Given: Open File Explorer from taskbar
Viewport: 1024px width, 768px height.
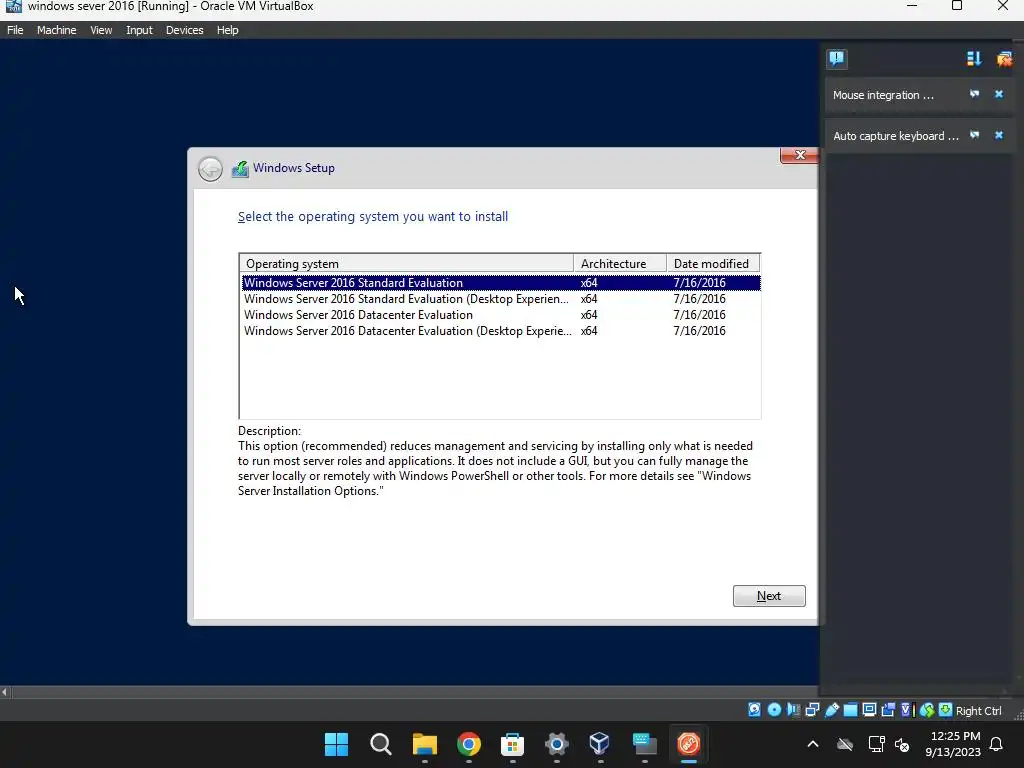Looking at the screenshot, I should click(x=424, y=744).
